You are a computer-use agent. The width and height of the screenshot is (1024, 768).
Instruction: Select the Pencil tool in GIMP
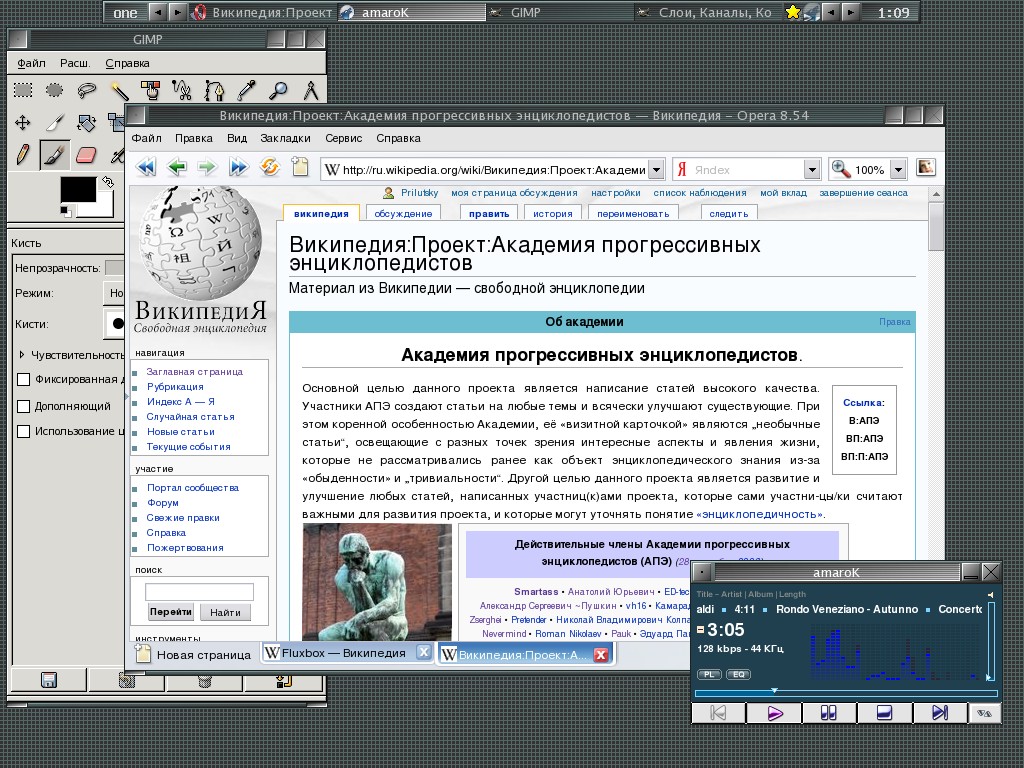(23, 155)
